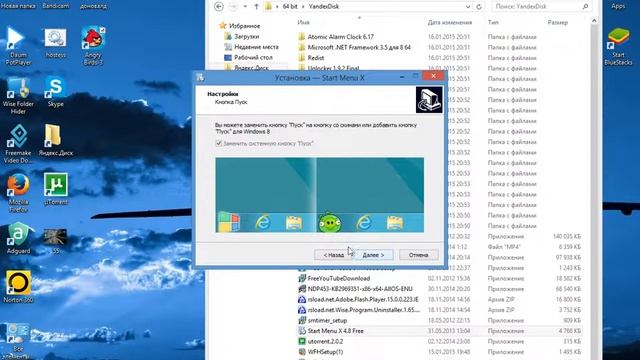Sort by Дата изменения column header
This screenshot has width=640, height=360.
coord(450,22)
